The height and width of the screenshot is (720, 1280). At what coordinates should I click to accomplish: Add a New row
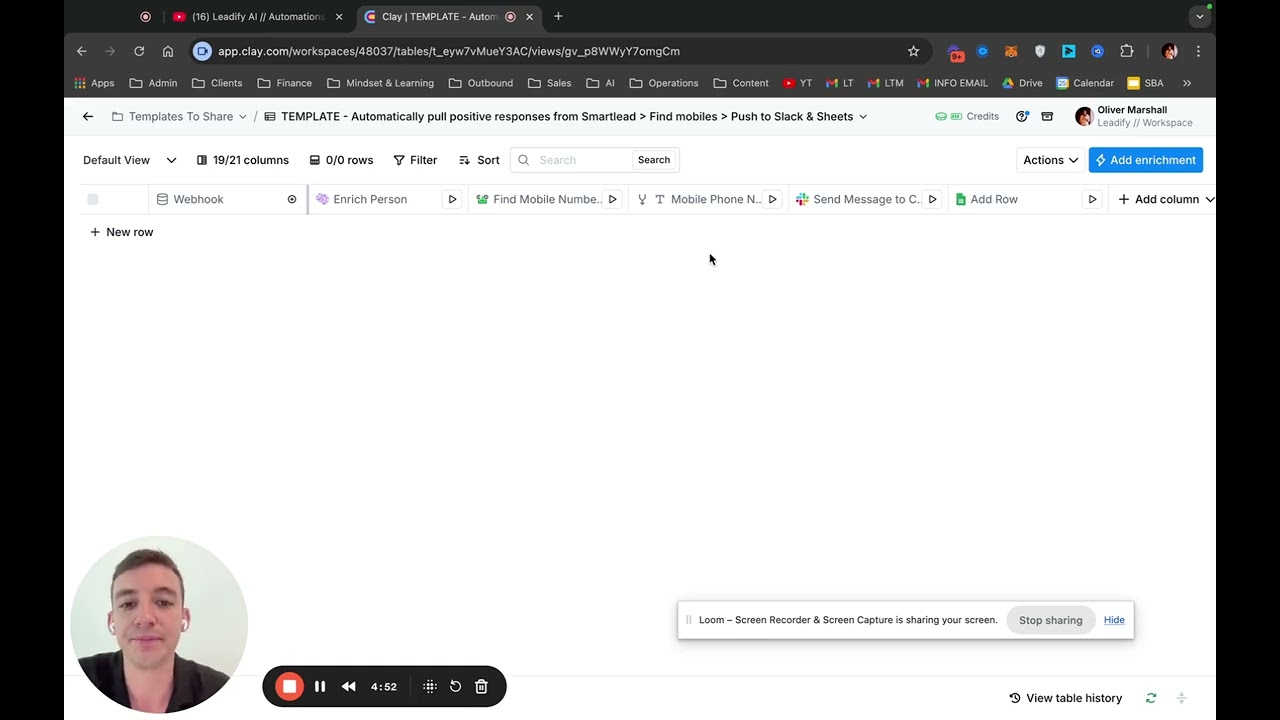click(122, 232)
